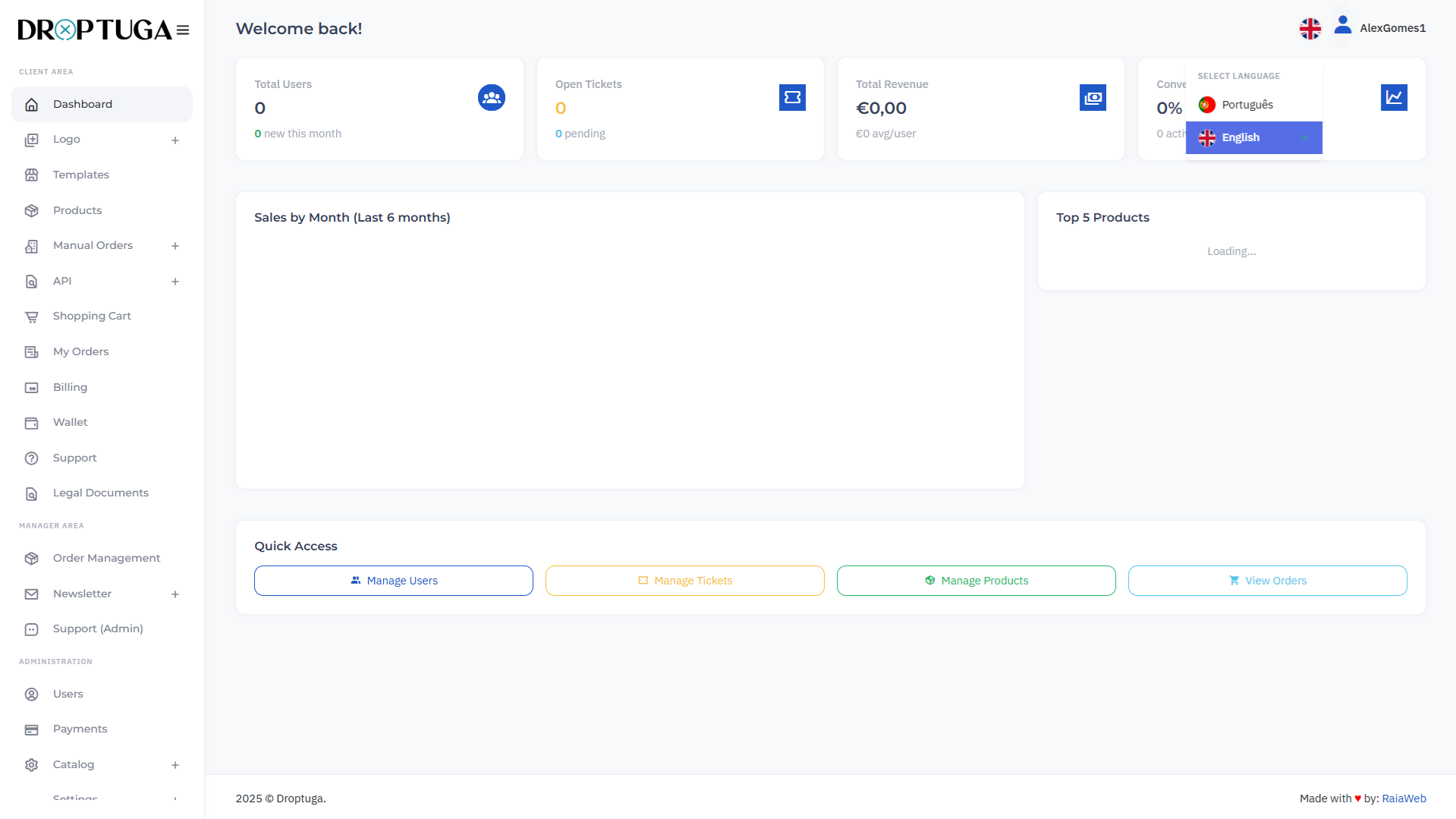This screenshot has width=1456, height=819.
Task: Click the View Orders button
Action: [1268, 581]
